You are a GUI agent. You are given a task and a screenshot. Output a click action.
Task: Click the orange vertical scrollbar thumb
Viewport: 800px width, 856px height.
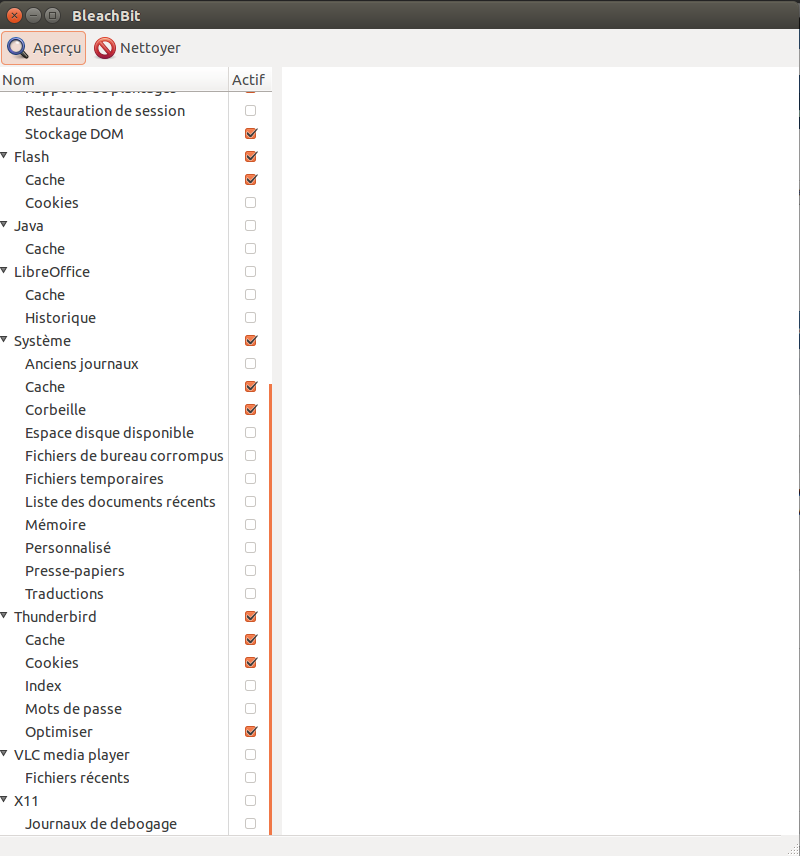coord(270,609)
